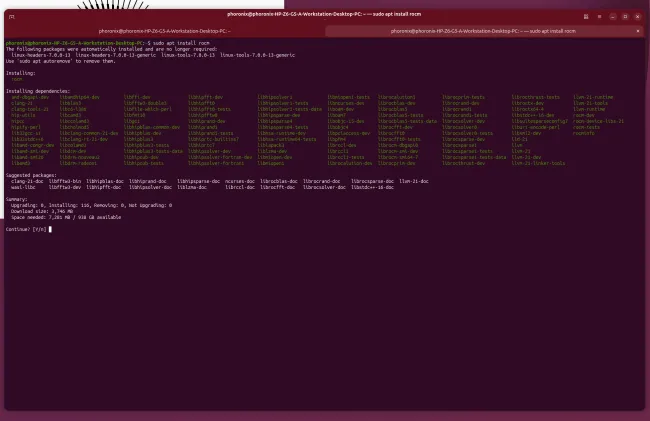The height and width of the screenshot is (421, 650).
Task: Click 'librocsparse1-tests-data' dependency
Action: [x=474, y=157]
